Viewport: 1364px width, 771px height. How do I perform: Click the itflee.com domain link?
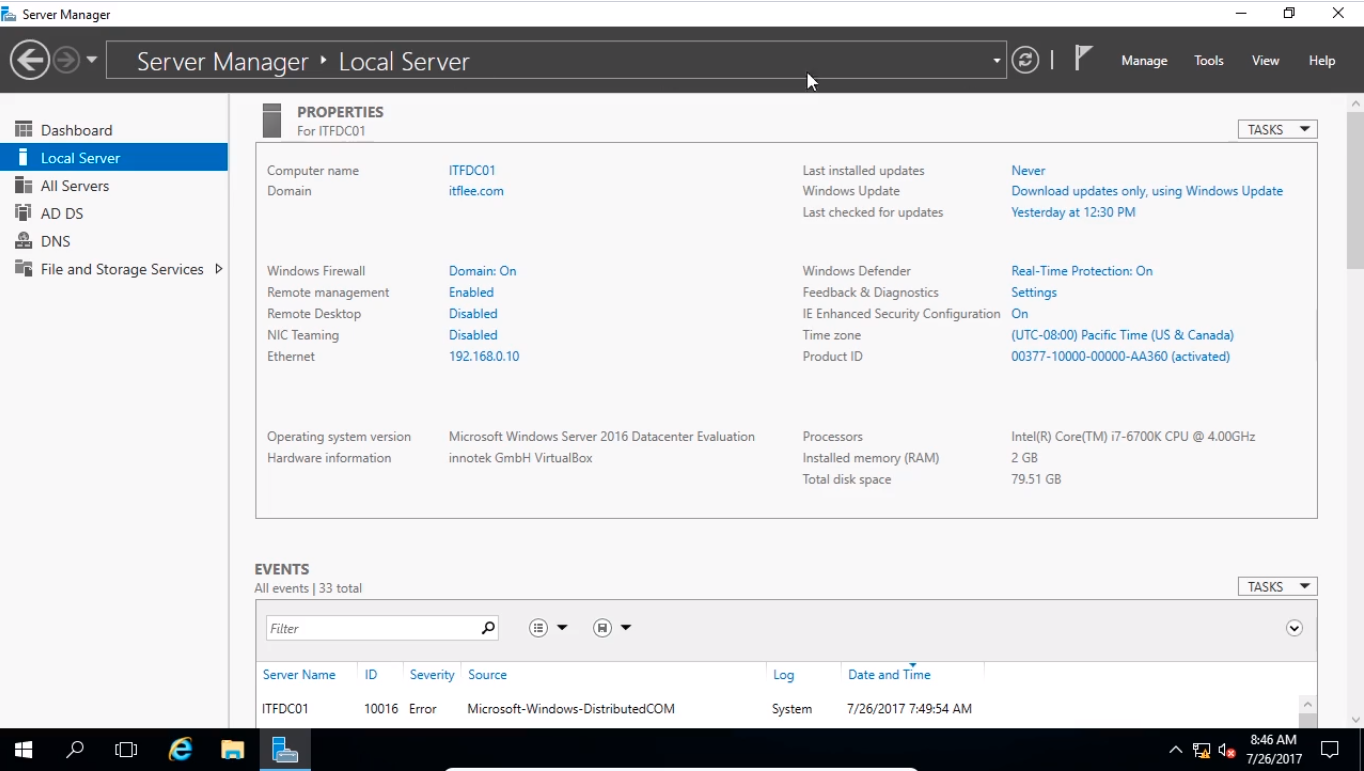click(476, 191)
